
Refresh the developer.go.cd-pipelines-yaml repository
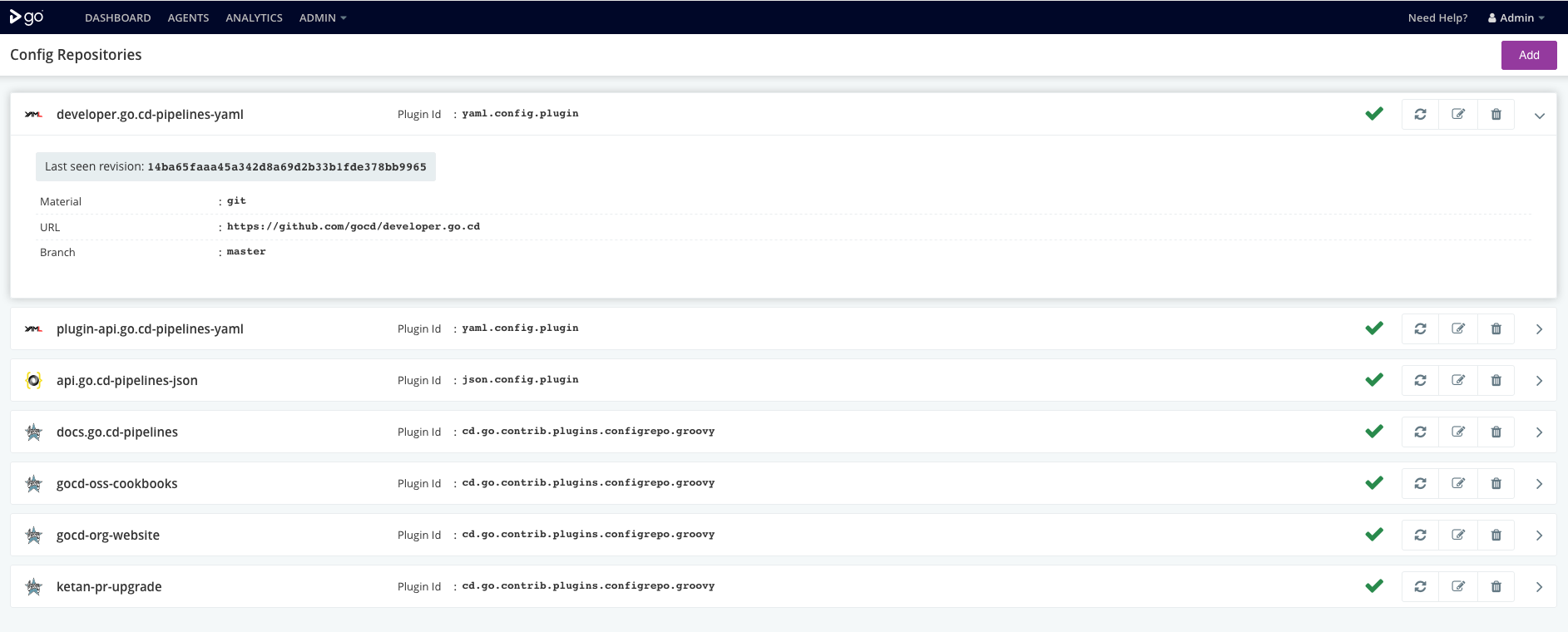1421,114
